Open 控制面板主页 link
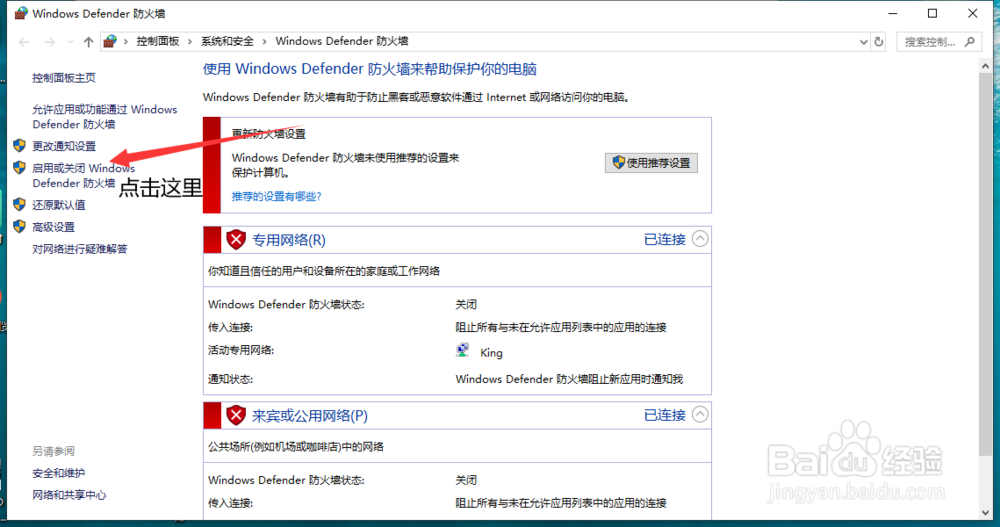Image resolution: width=1000 pixels, height=527 pixels. point(64,78)
